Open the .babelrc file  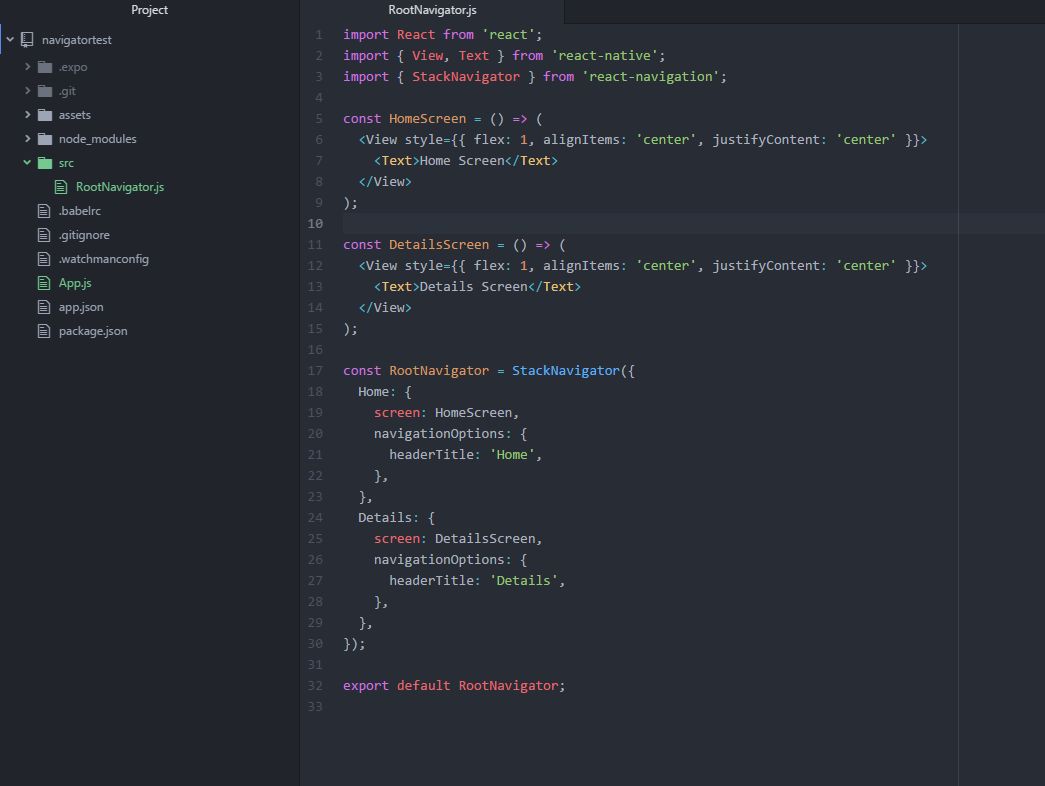pos(80,211)
